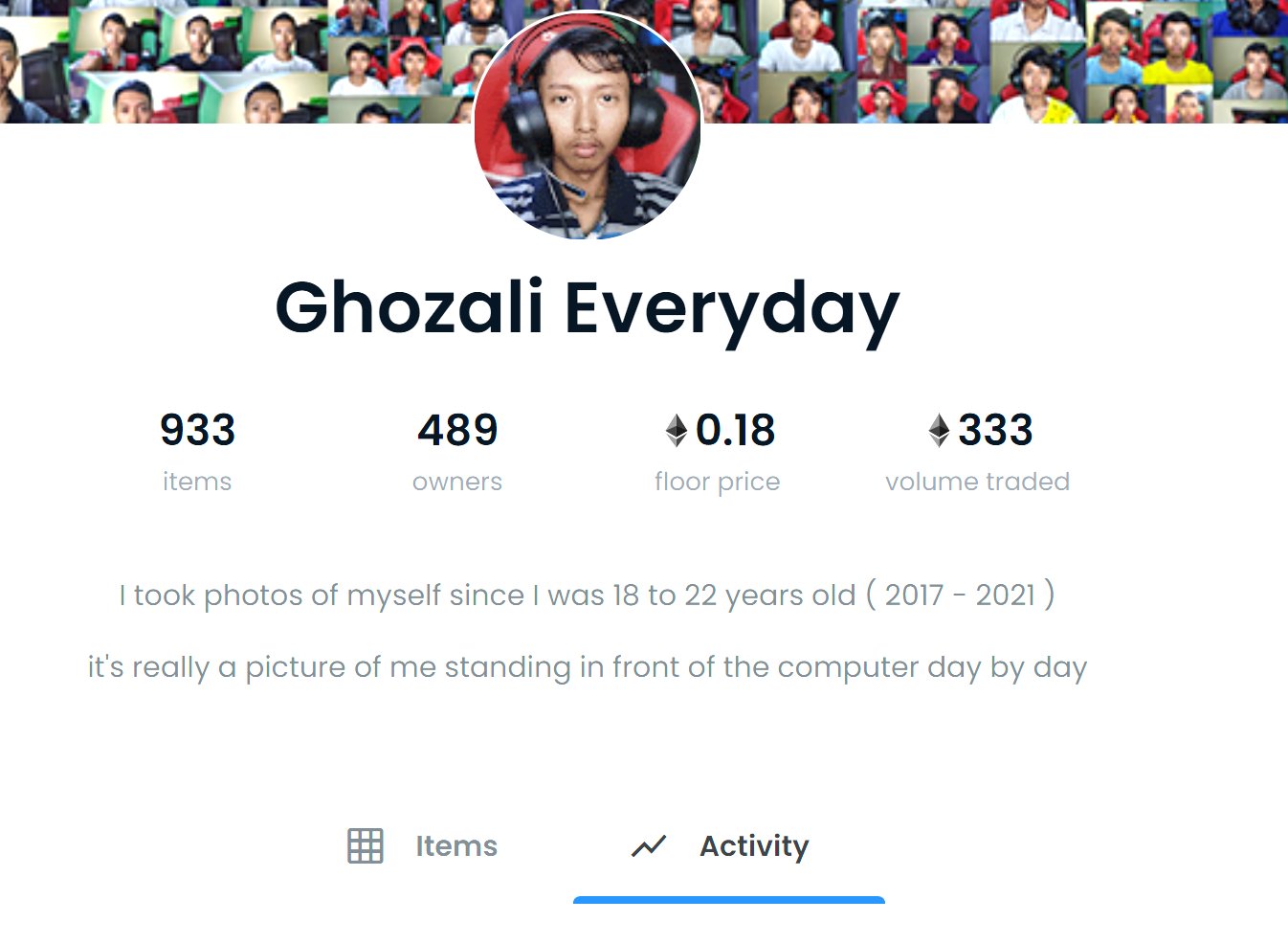Click the 0.18 floor price value

735,430
